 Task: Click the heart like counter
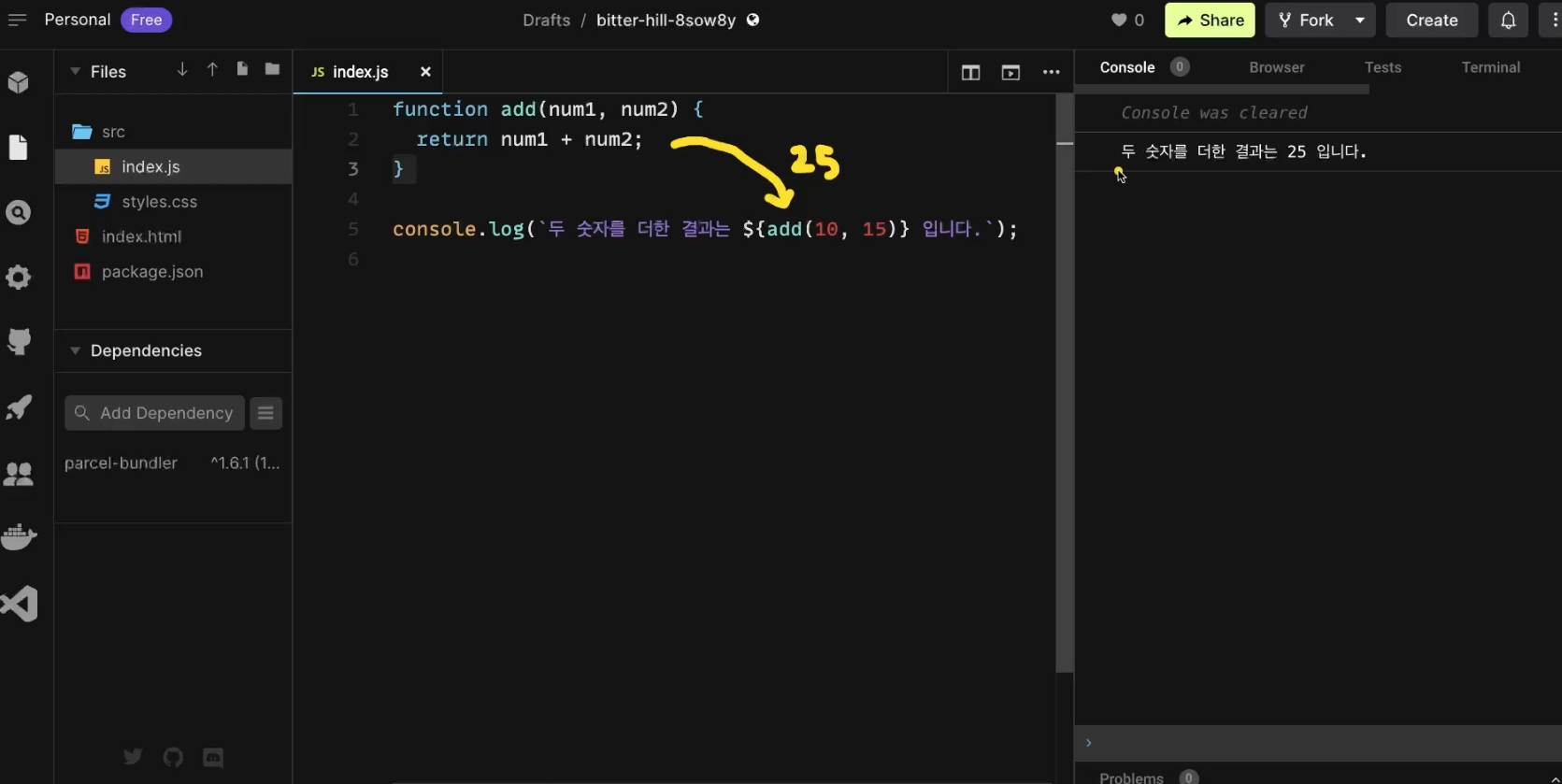point(1127,20)
